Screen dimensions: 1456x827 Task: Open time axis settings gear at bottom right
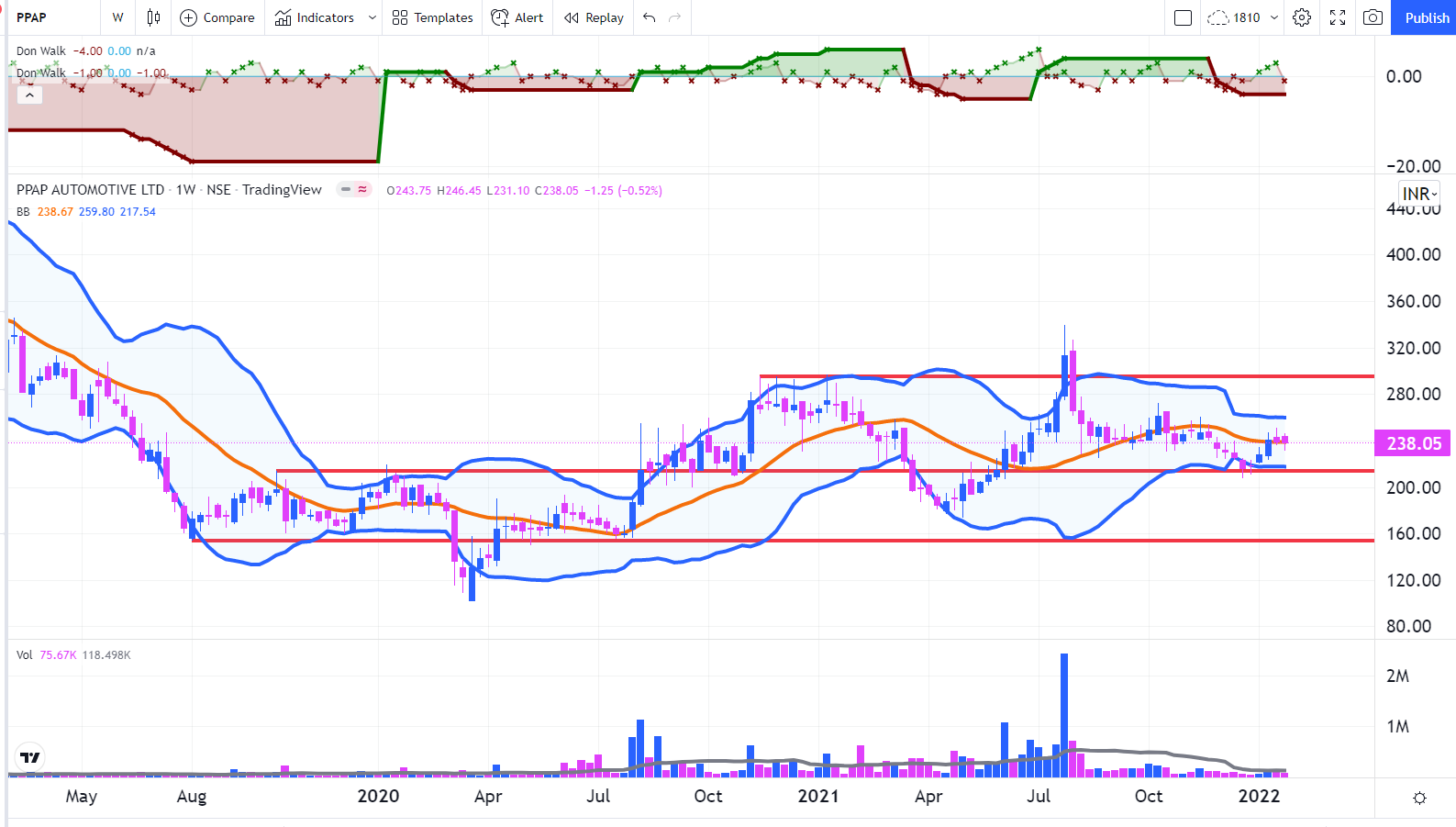tap(1419, 799)
